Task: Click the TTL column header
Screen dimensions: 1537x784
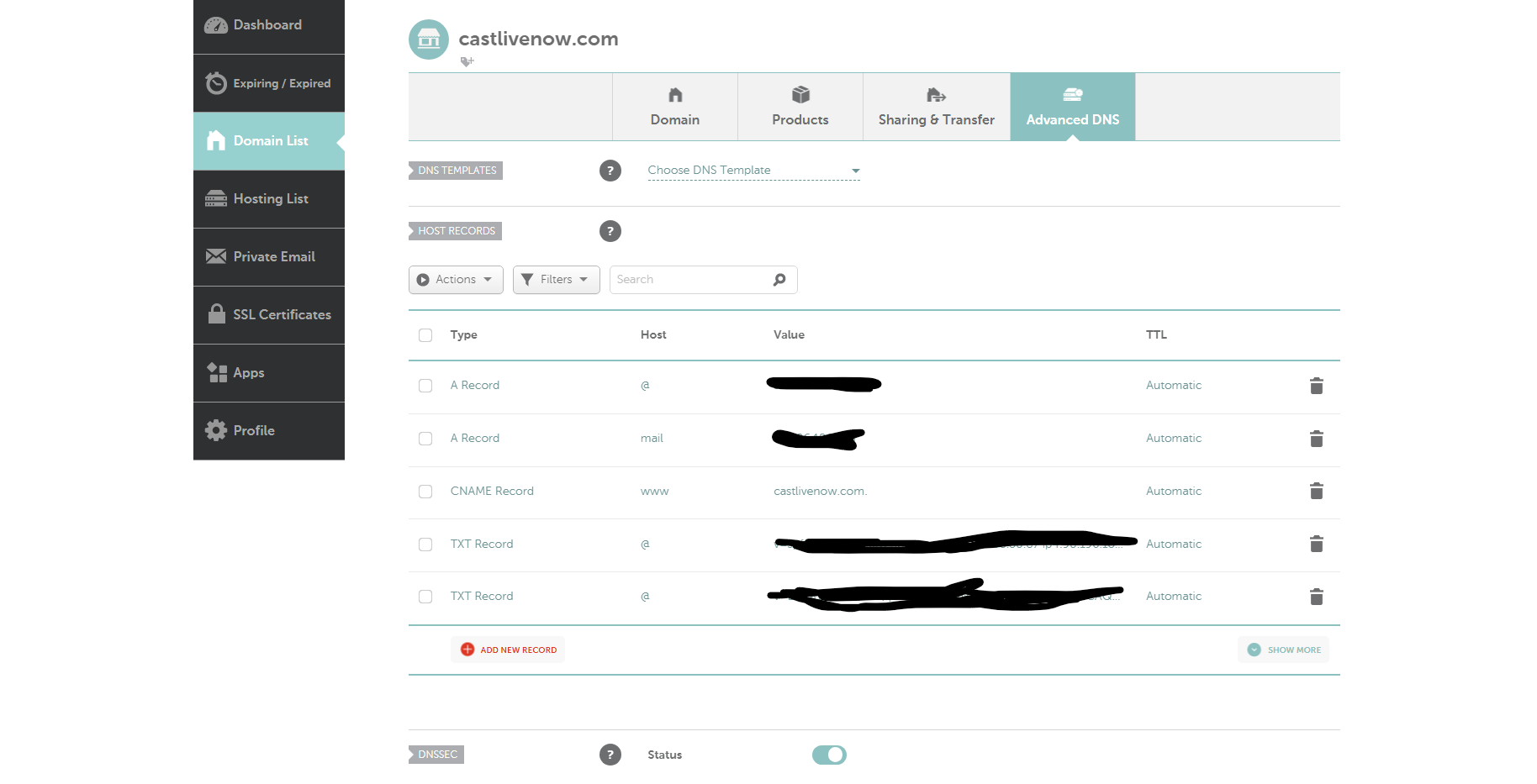Action: [1156, 335]
